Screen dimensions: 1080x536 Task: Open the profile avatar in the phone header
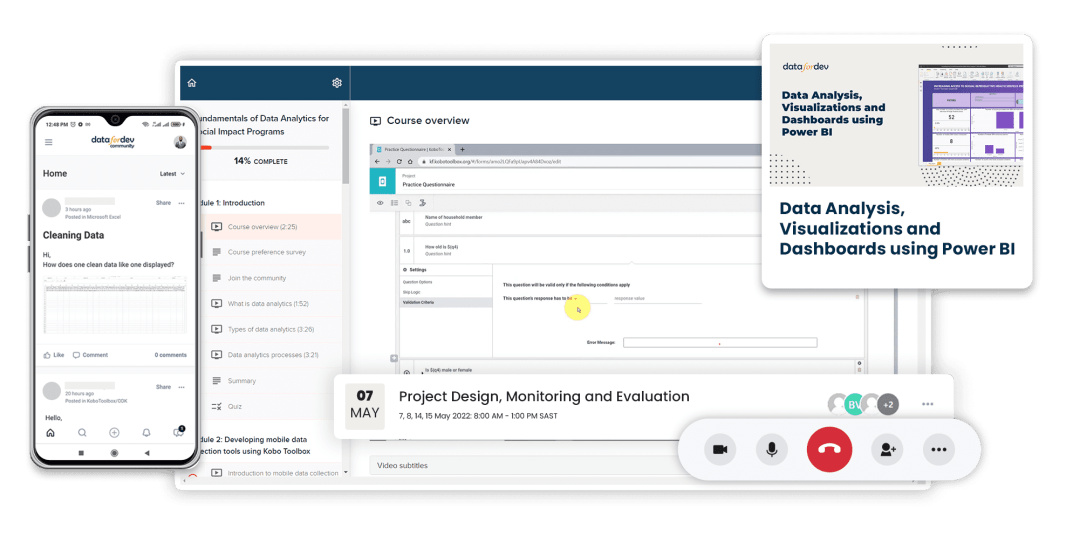(x=180, y=142)
